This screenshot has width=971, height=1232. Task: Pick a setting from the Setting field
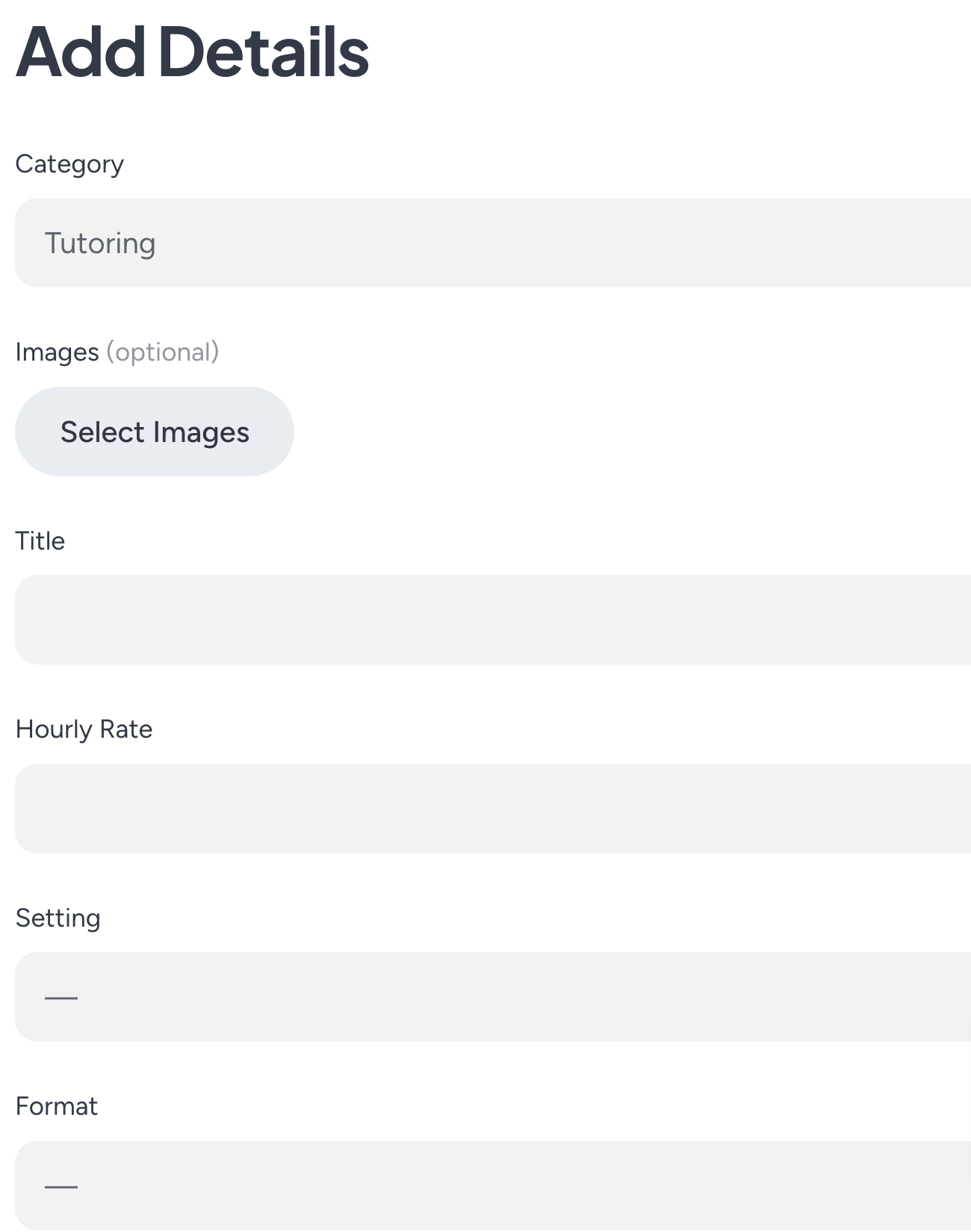pyautogui.click(x=485, y=997)
